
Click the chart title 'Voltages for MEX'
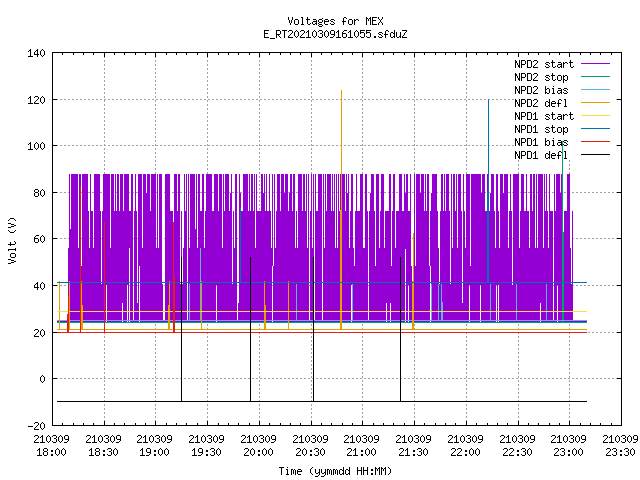335,21
